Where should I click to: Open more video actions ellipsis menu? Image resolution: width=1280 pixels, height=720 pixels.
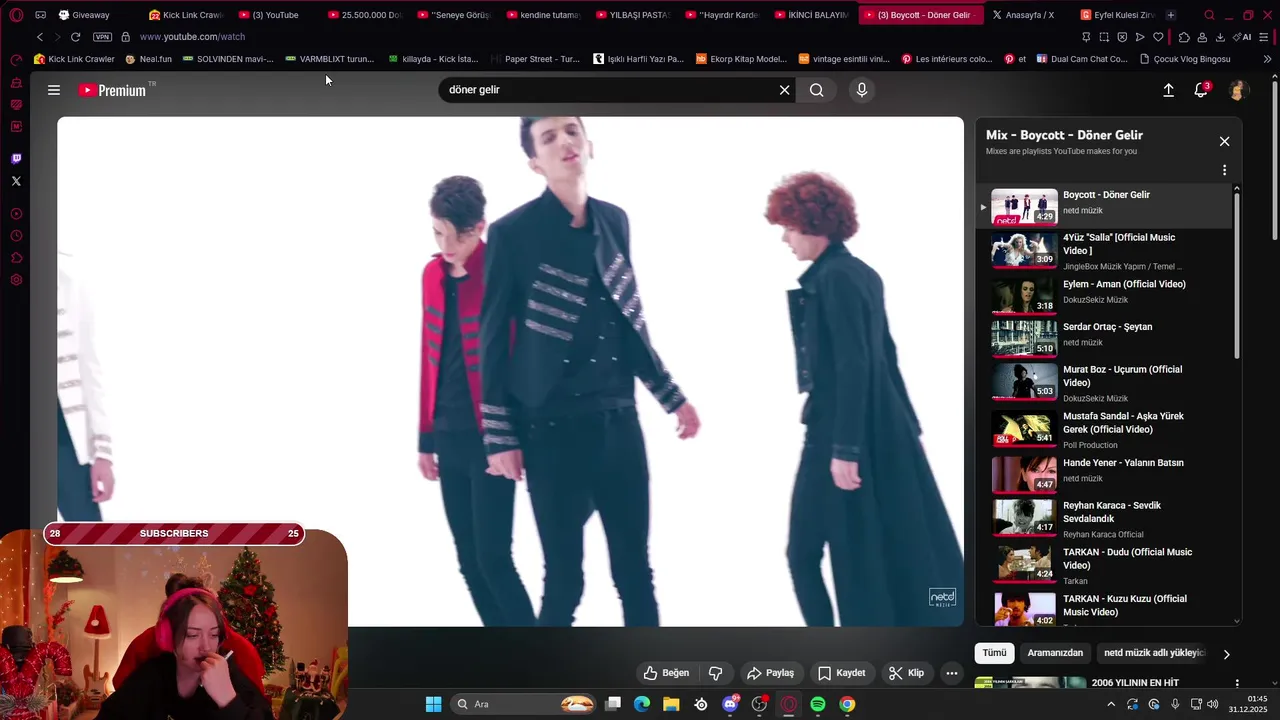952,673
